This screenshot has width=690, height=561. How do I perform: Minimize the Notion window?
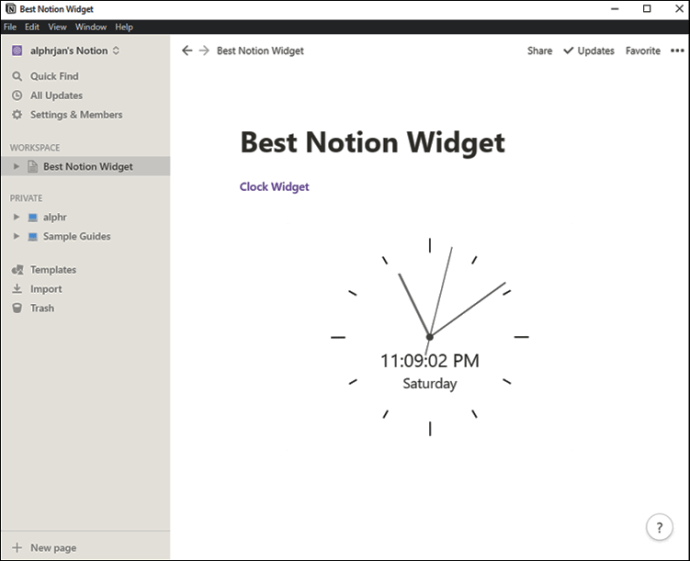click(x=615, y=9)
